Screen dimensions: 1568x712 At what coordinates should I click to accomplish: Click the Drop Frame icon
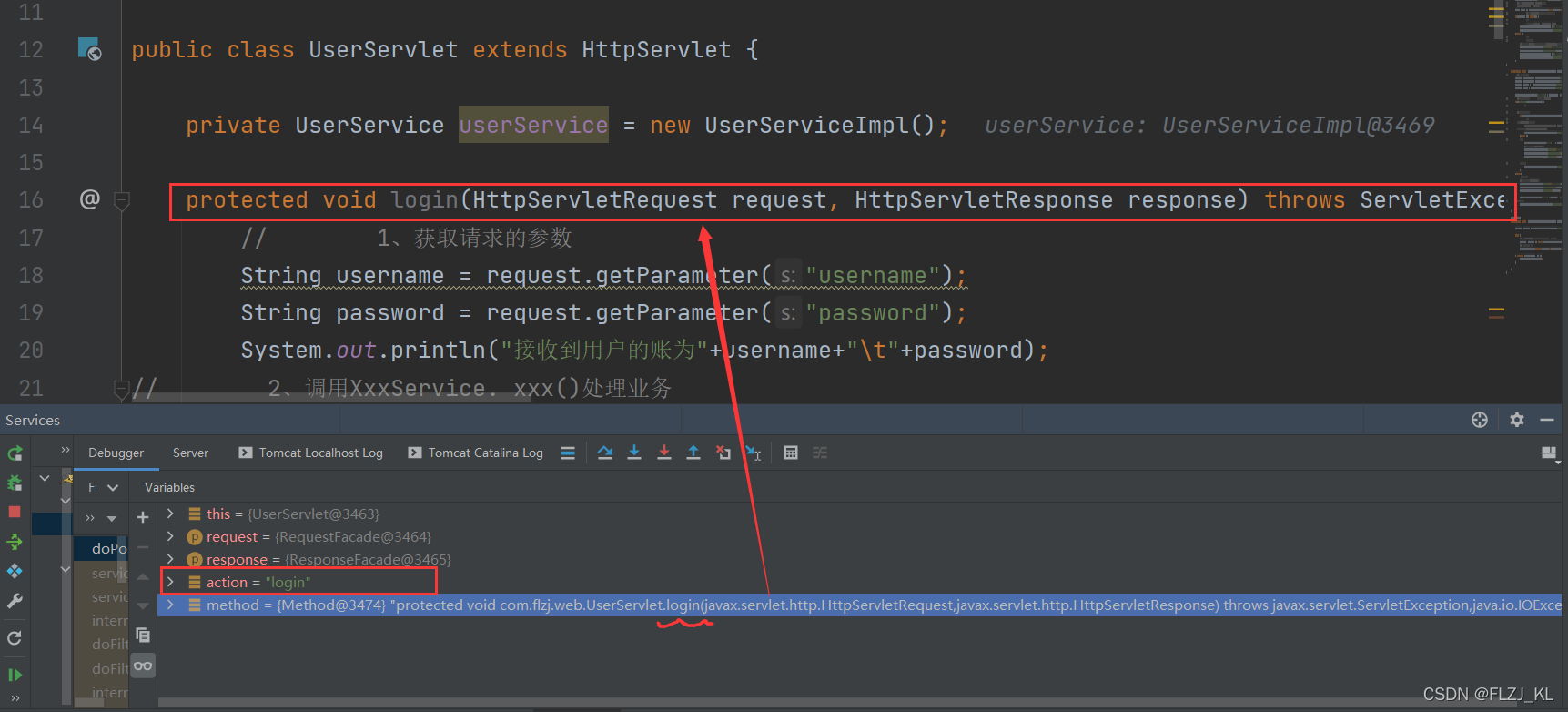(x=723, y=453)
